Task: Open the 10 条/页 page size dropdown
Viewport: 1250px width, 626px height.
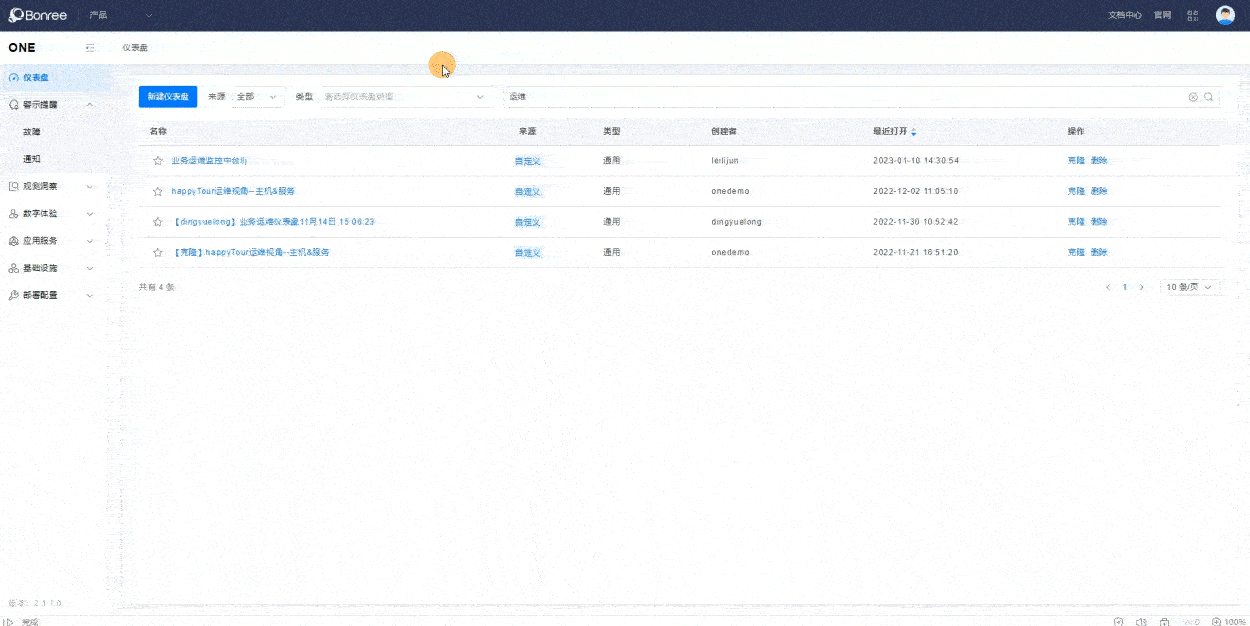Action: pyautogui.click(x=1190, y=287)
